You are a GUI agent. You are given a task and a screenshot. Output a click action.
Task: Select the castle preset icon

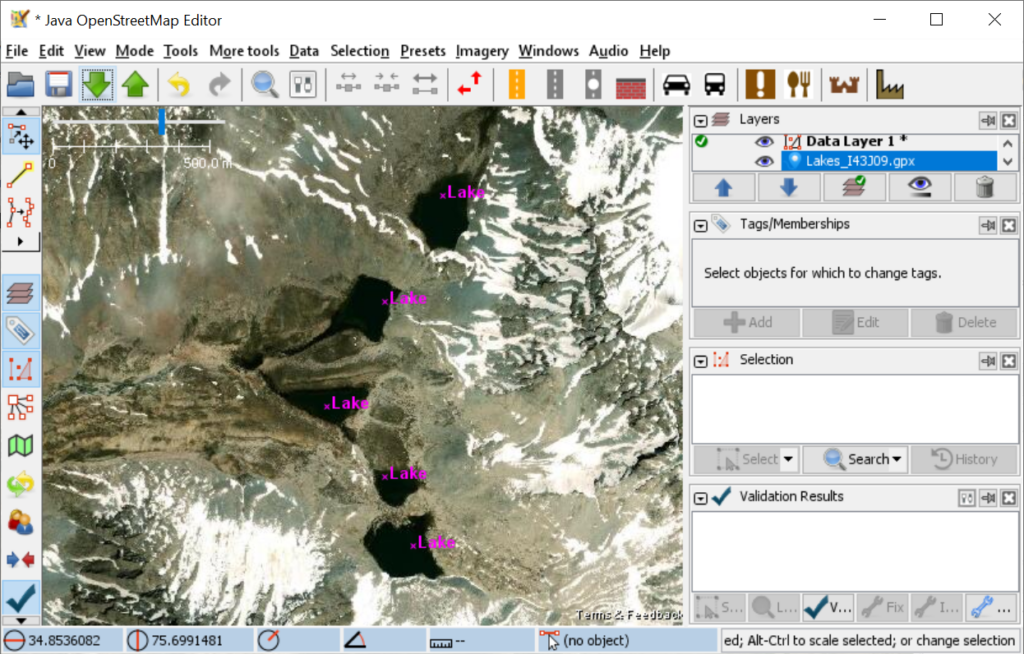(x=844, y=84)
